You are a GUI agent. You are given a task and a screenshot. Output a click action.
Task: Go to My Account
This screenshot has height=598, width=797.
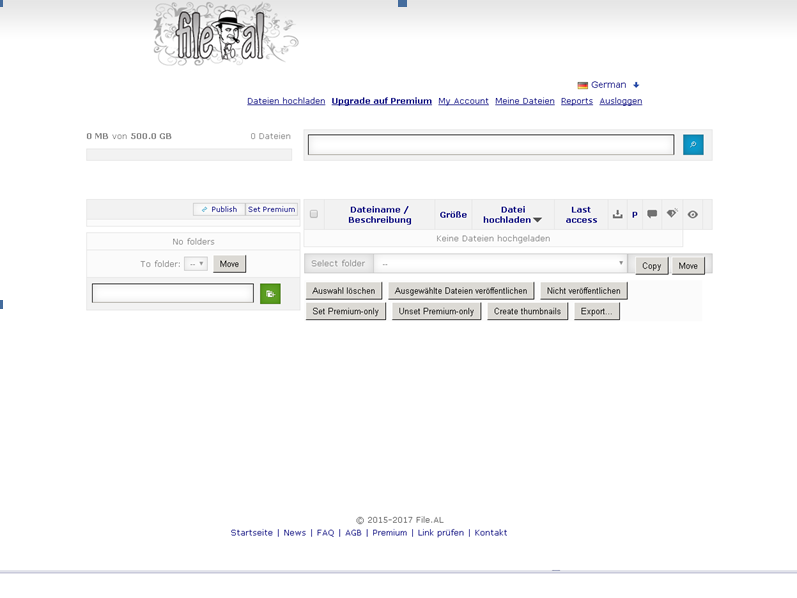(x=463, y=101)
